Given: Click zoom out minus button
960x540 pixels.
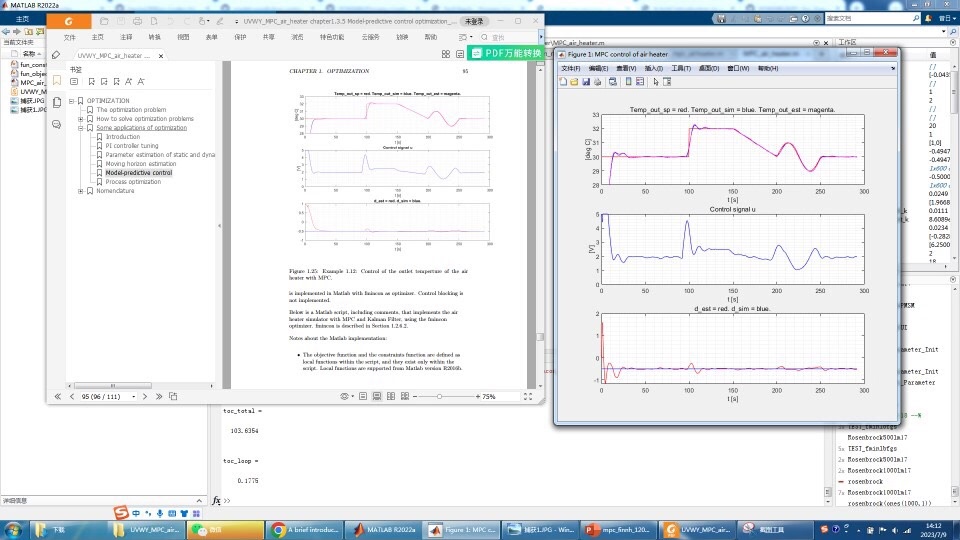Looking at the screenshot, I should pos(415,397).
